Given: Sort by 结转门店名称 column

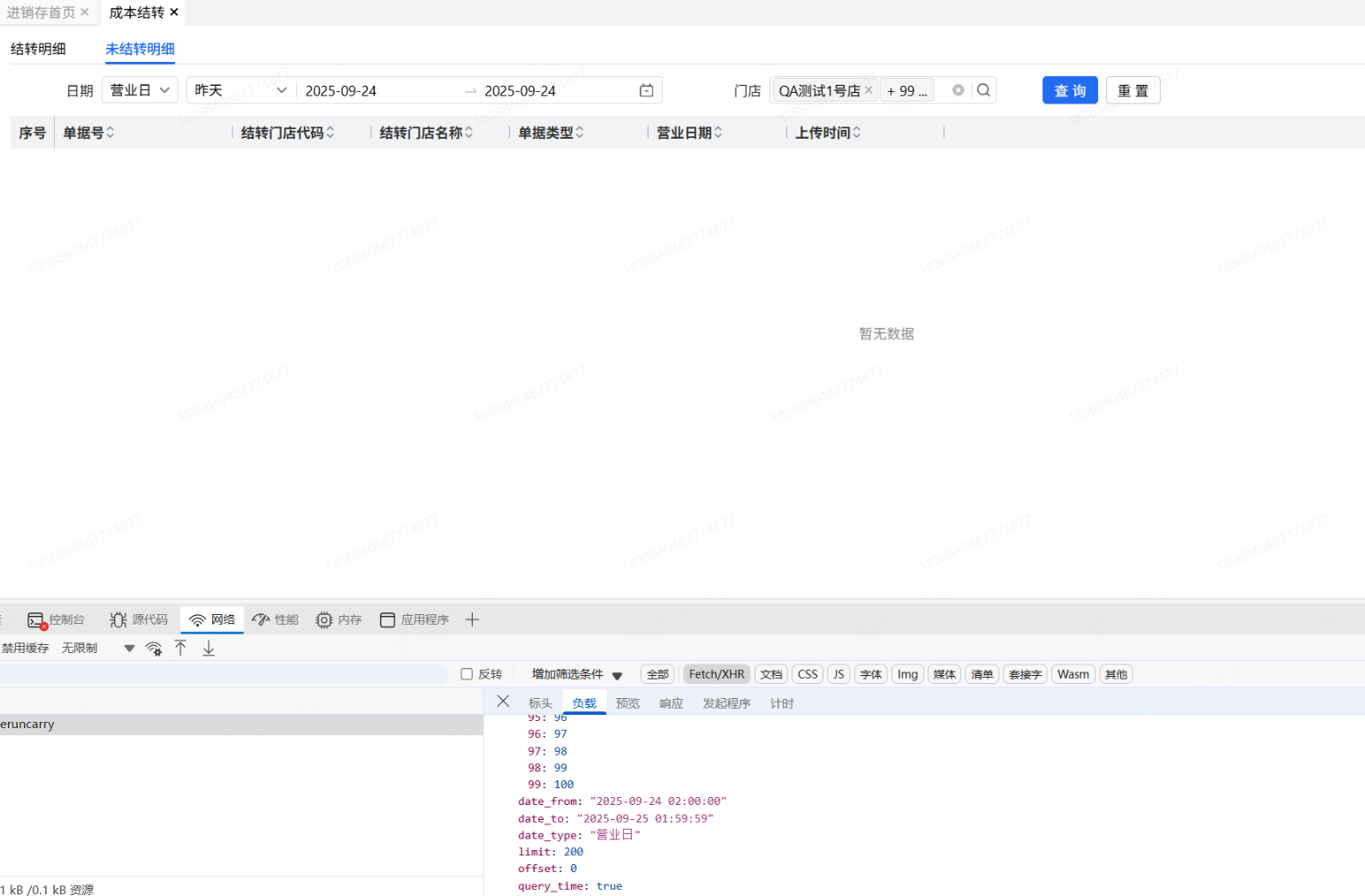Looking at the screenshot, I should click(x=468, y=133).
